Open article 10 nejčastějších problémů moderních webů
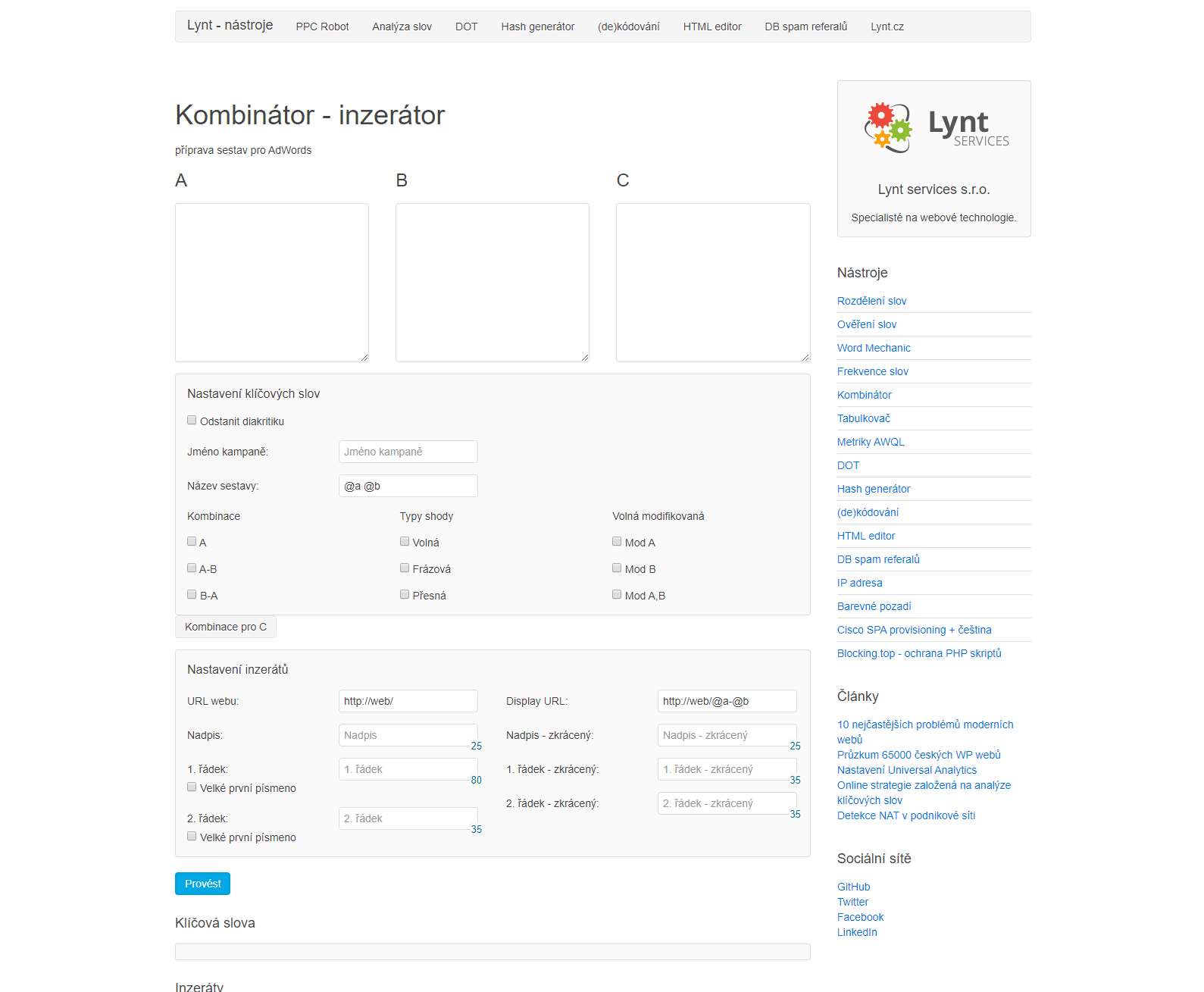 tap(925, 732)
